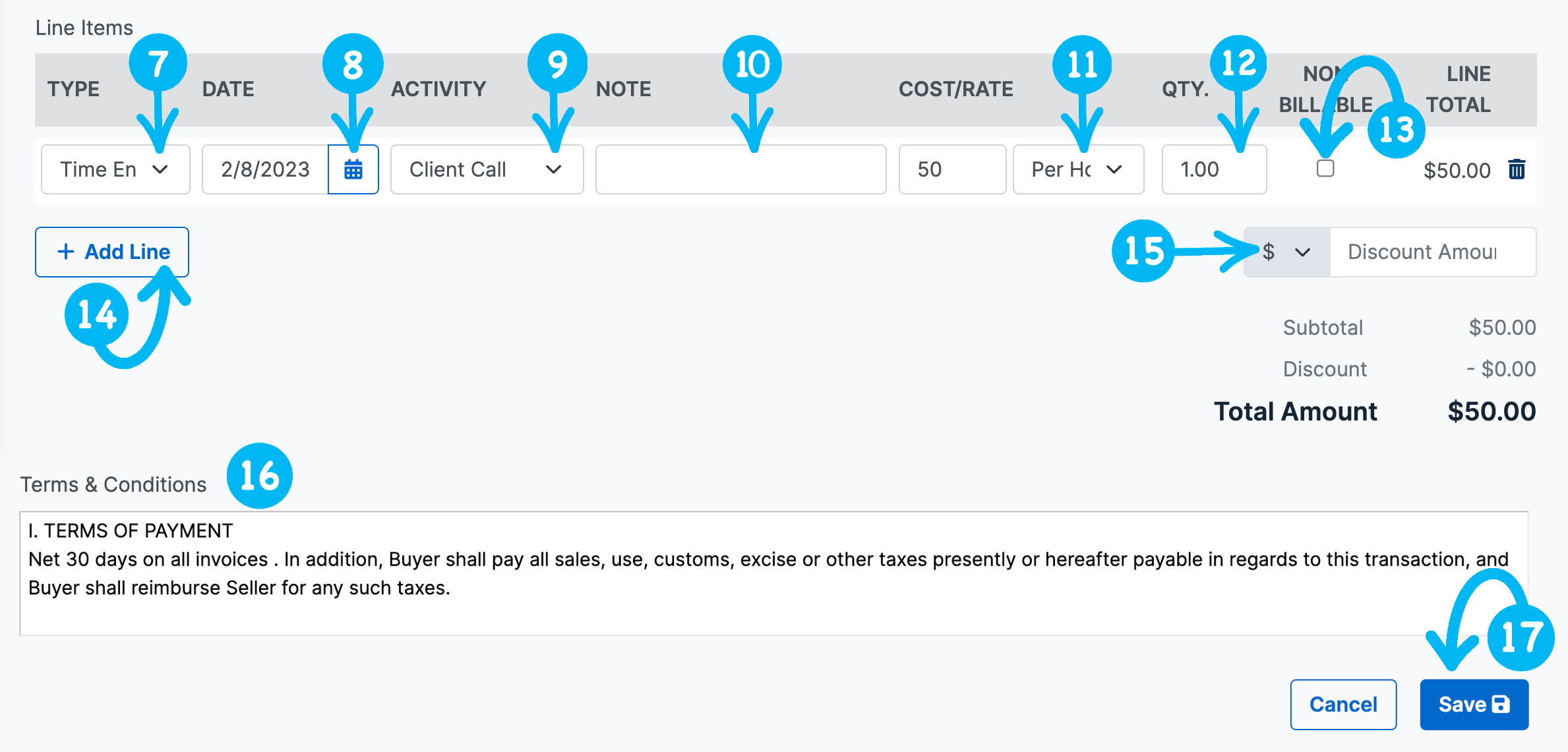This screenshot has width=1568, height=752.
Task: Open the Time Entry type dropdown
Action: pos(115,169)
